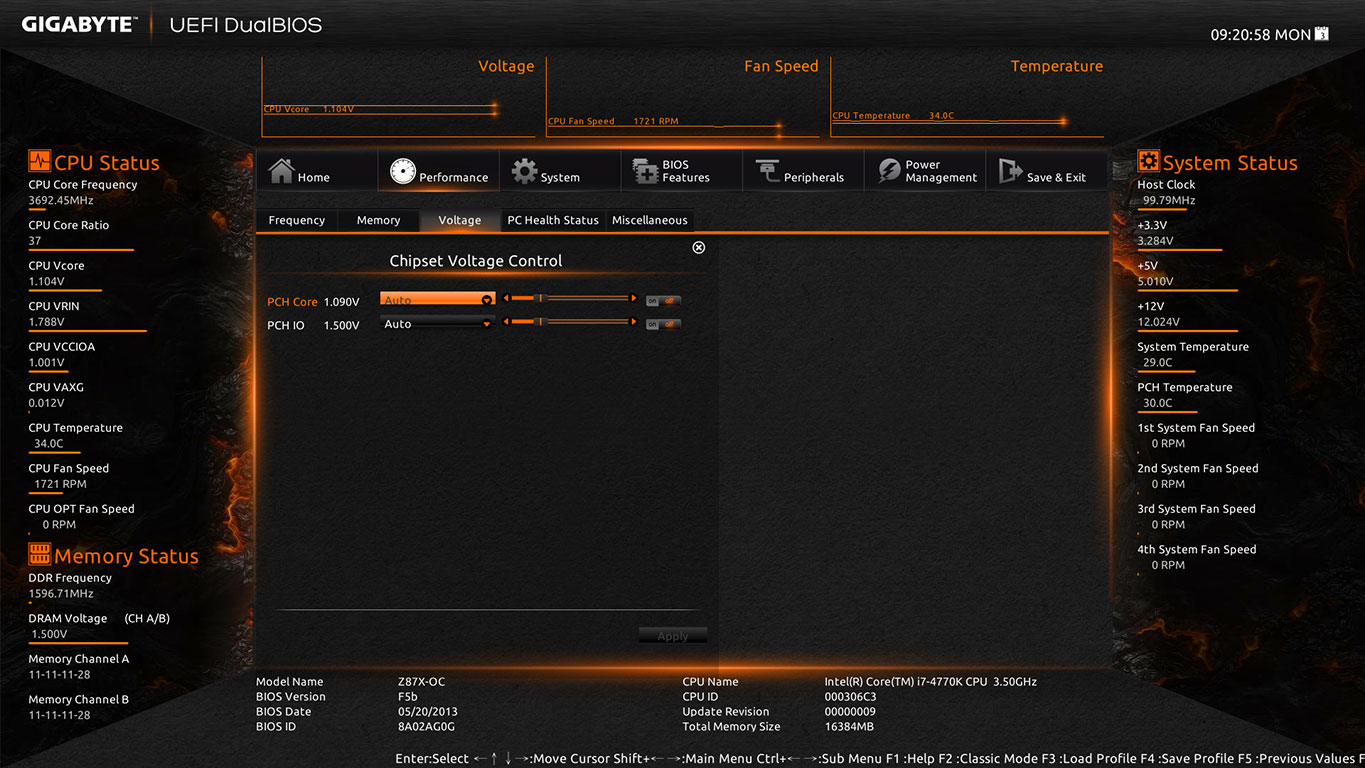Click the CPU Status heading icon
This screenshot has width=1365, height=768.
39,161
